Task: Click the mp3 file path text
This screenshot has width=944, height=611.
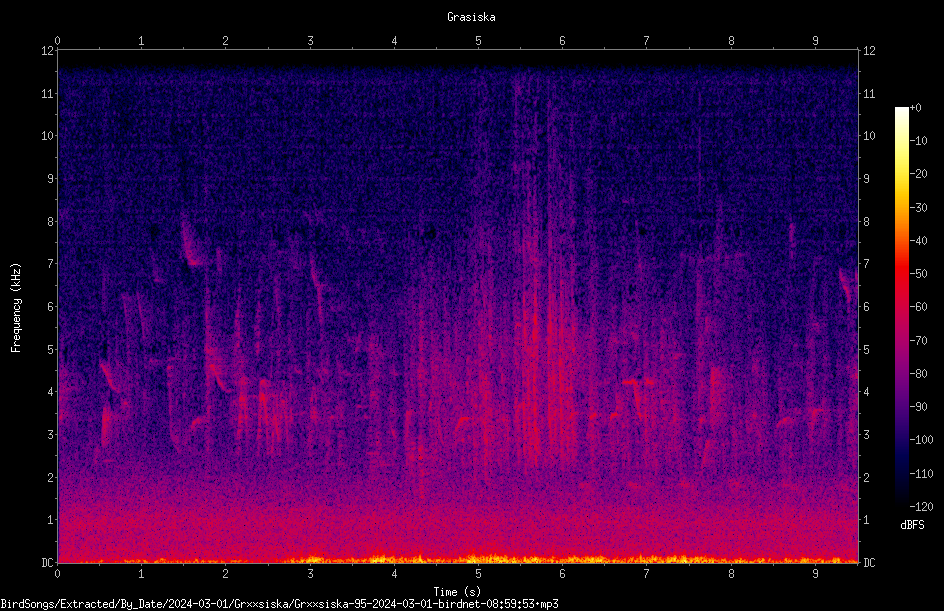Action: [x=279, y=604]
